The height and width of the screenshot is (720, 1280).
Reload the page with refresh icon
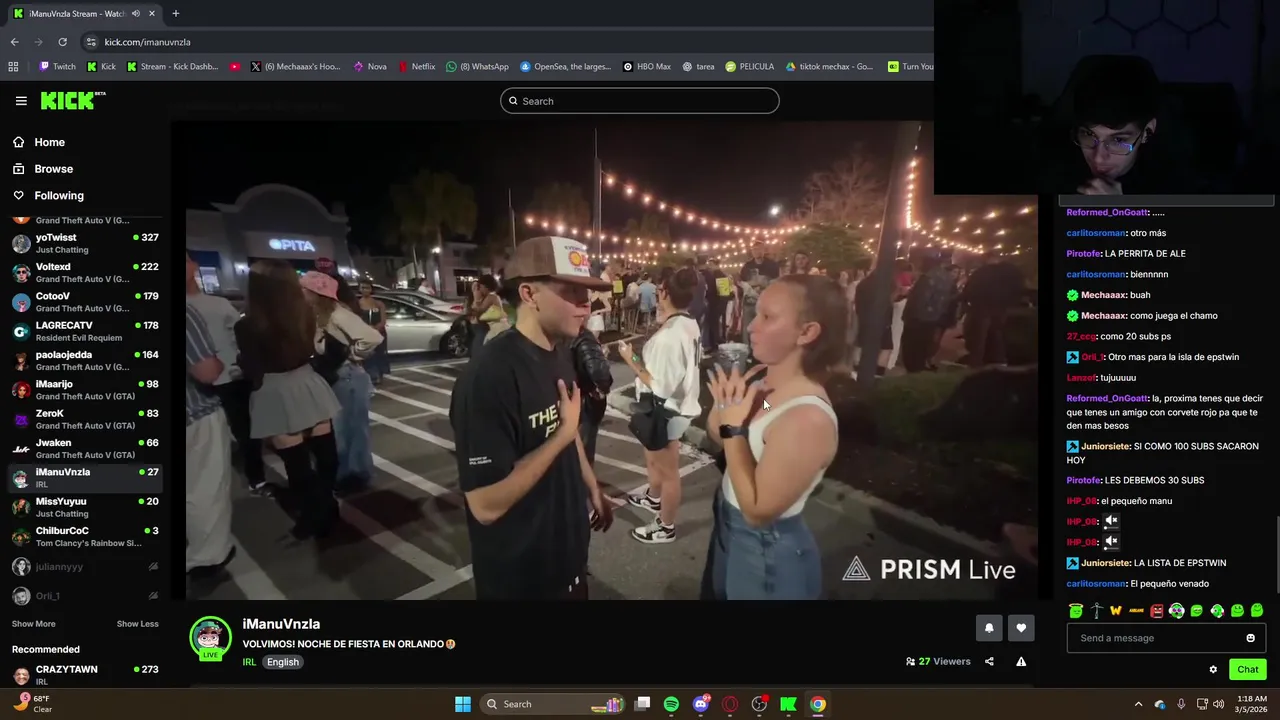click(x=62, y=42)
